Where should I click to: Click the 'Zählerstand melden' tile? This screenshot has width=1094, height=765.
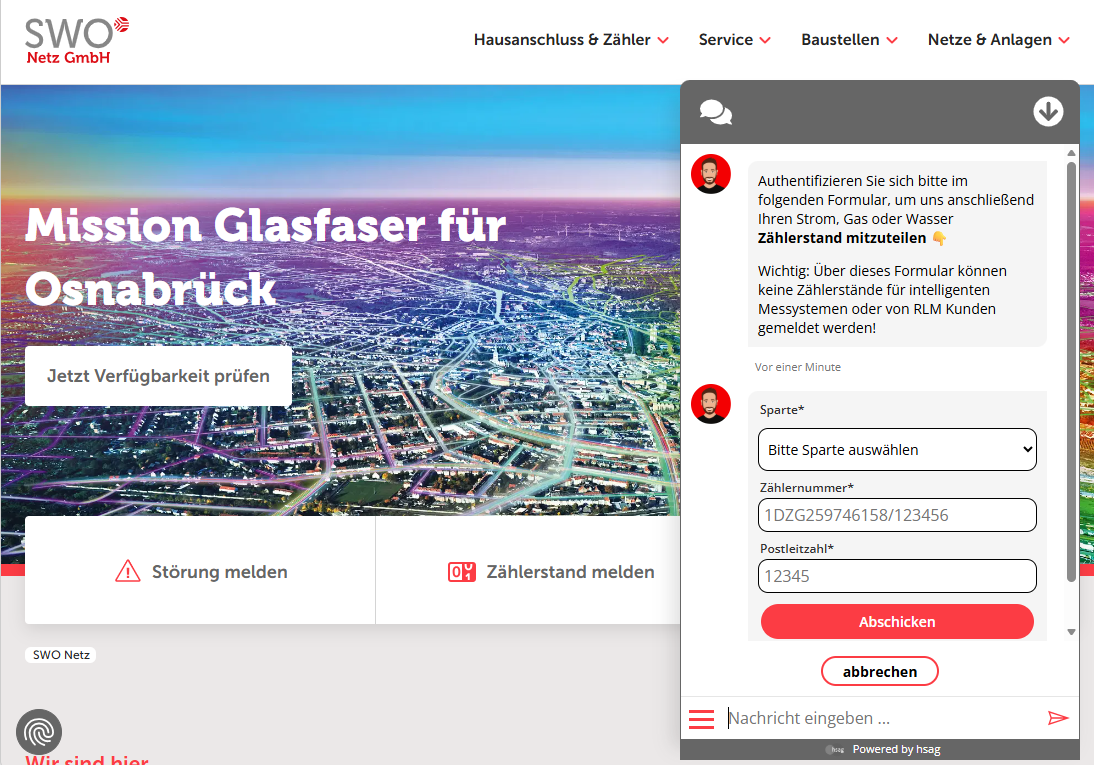(x=551, y=572)
